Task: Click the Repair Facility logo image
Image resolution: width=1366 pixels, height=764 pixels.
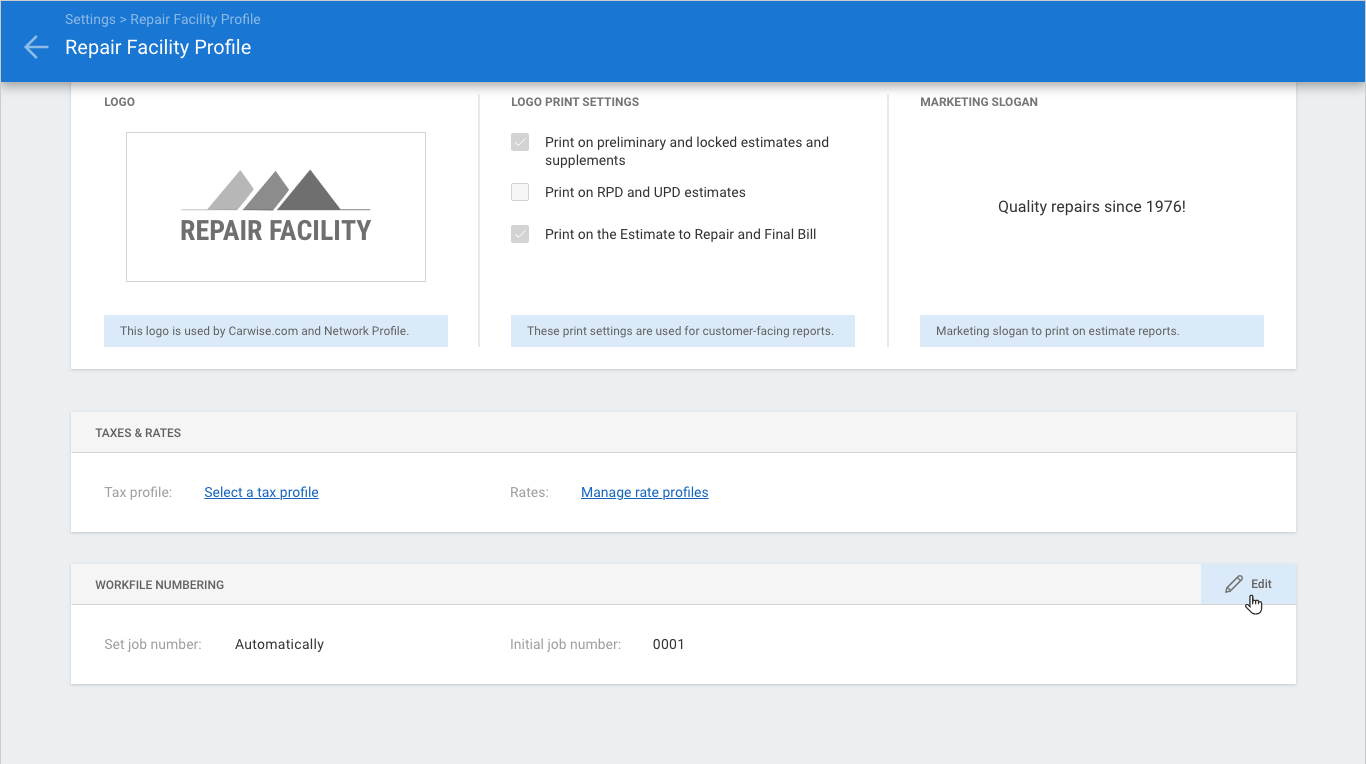Action: [x=276, y=207]
